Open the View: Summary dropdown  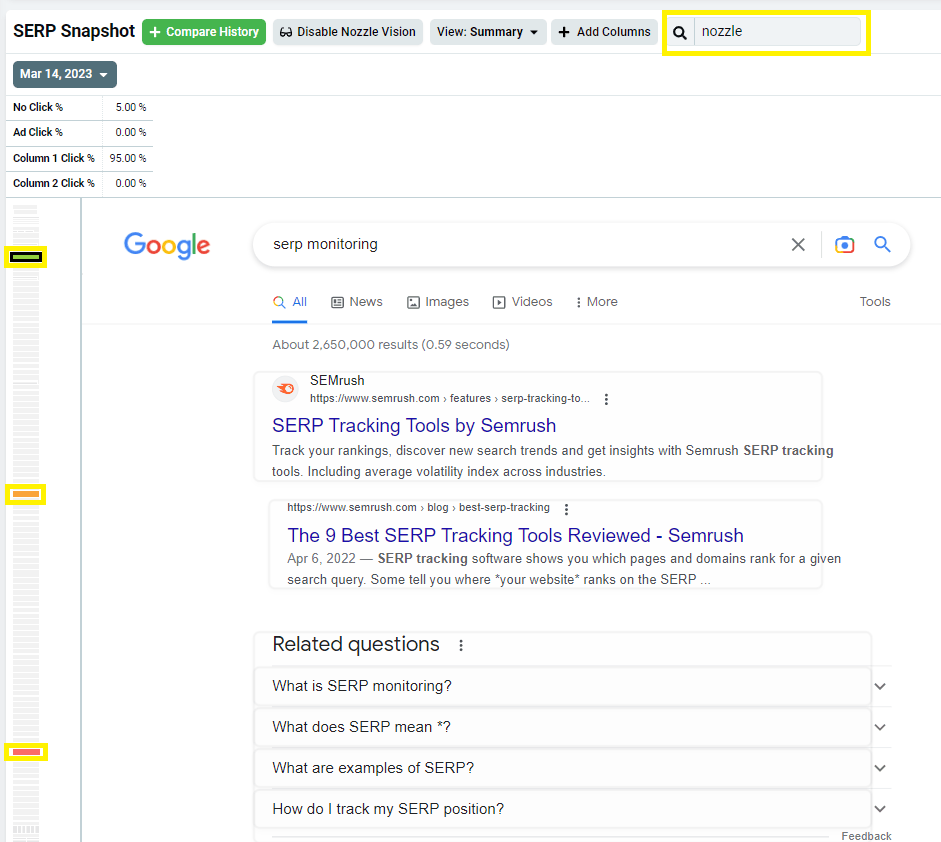pyautogui.click(x=488, y=32)
